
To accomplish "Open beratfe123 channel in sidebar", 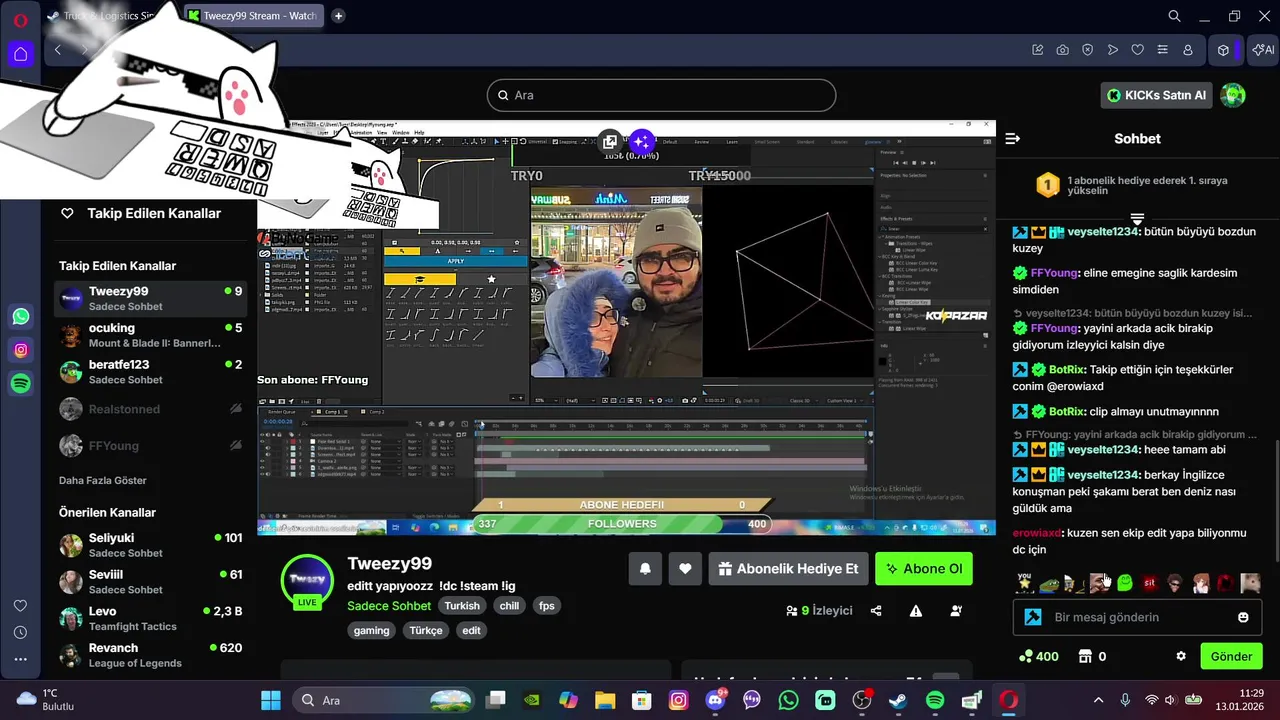I will [x=151, y=372].
